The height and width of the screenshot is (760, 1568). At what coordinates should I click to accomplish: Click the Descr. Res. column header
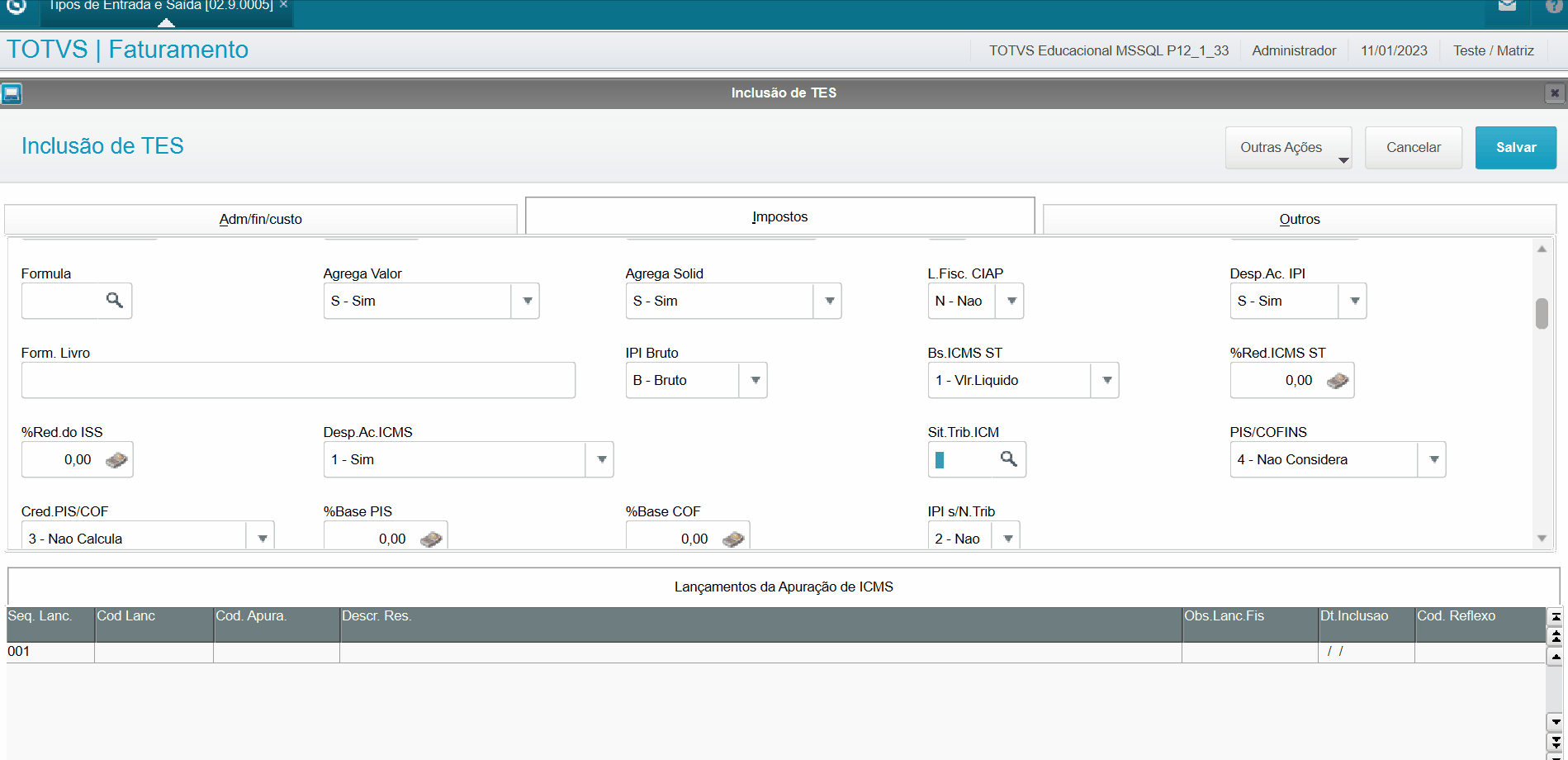point(760,625)
